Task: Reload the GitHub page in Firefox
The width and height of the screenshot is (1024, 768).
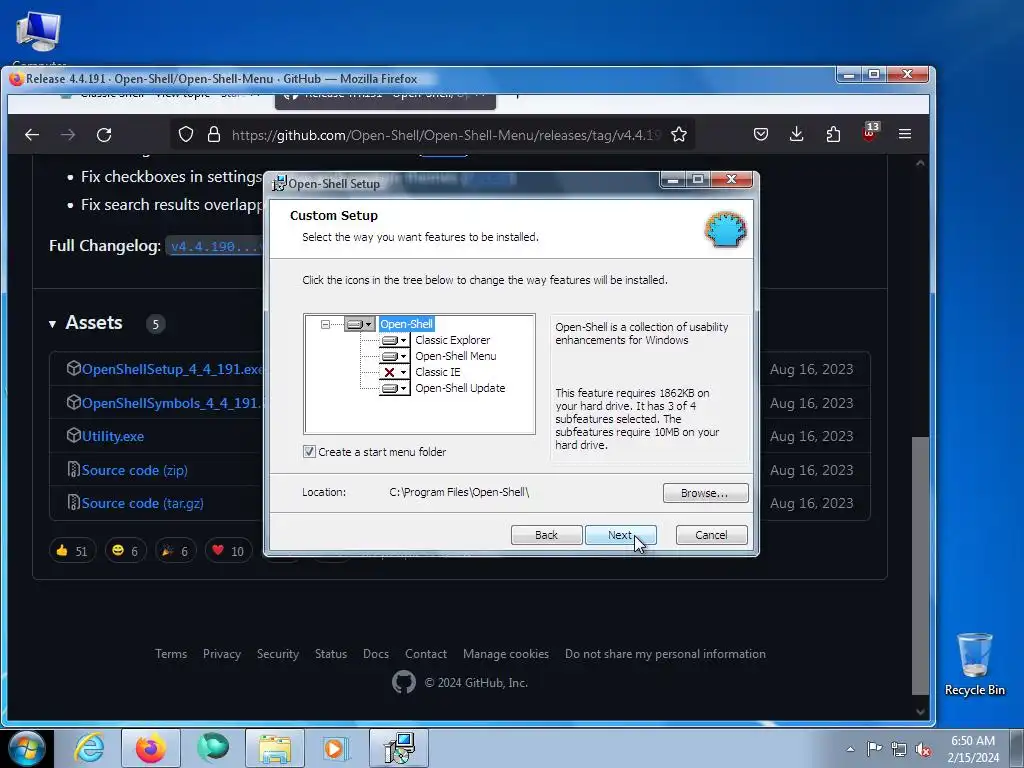Action: pyautogui.click(x=104, y=135)
